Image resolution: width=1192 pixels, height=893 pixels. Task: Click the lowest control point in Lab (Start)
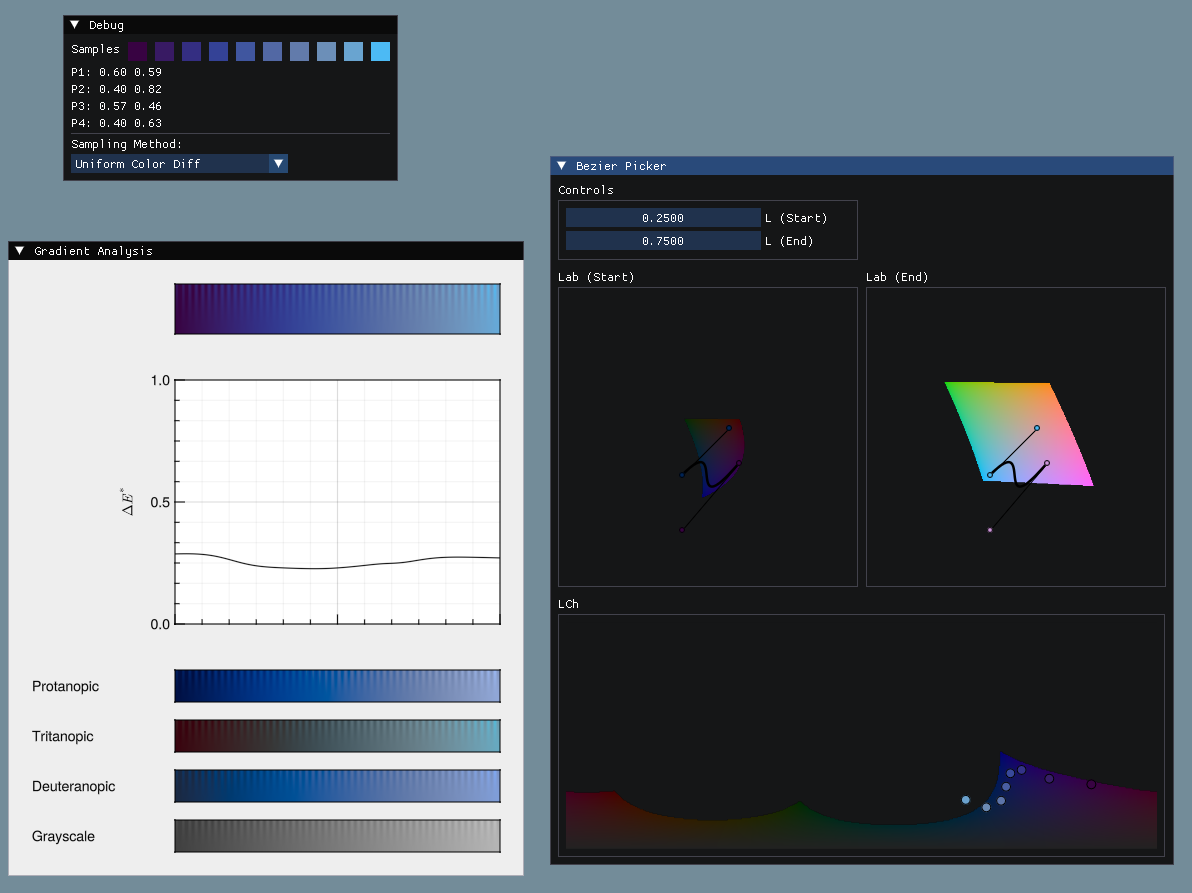point(682,530)
